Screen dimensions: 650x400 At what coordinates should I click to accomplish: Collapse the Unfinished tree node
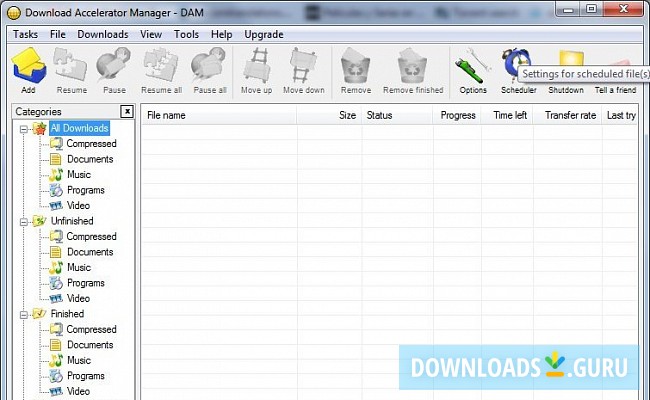tap(24, 222)
